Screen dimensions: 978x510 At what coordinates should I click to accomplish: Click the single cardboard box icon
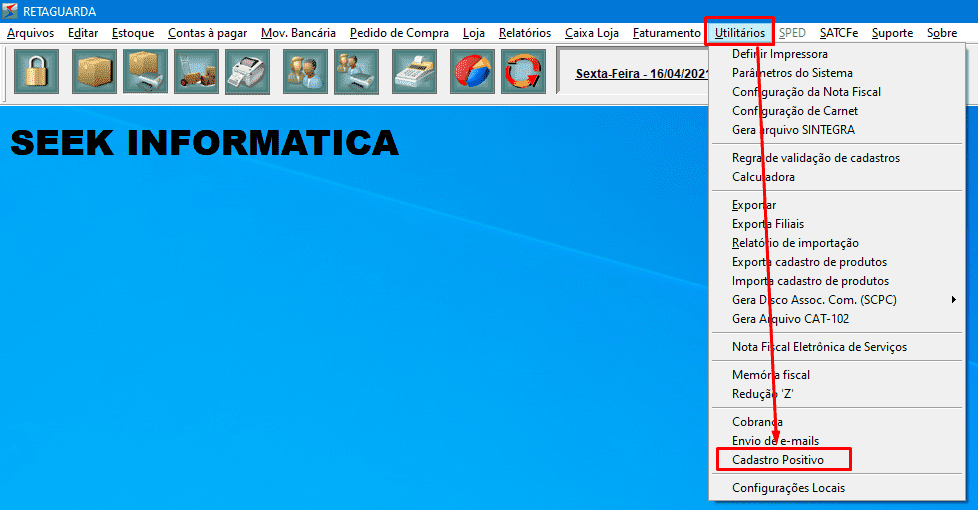(94, 72)
